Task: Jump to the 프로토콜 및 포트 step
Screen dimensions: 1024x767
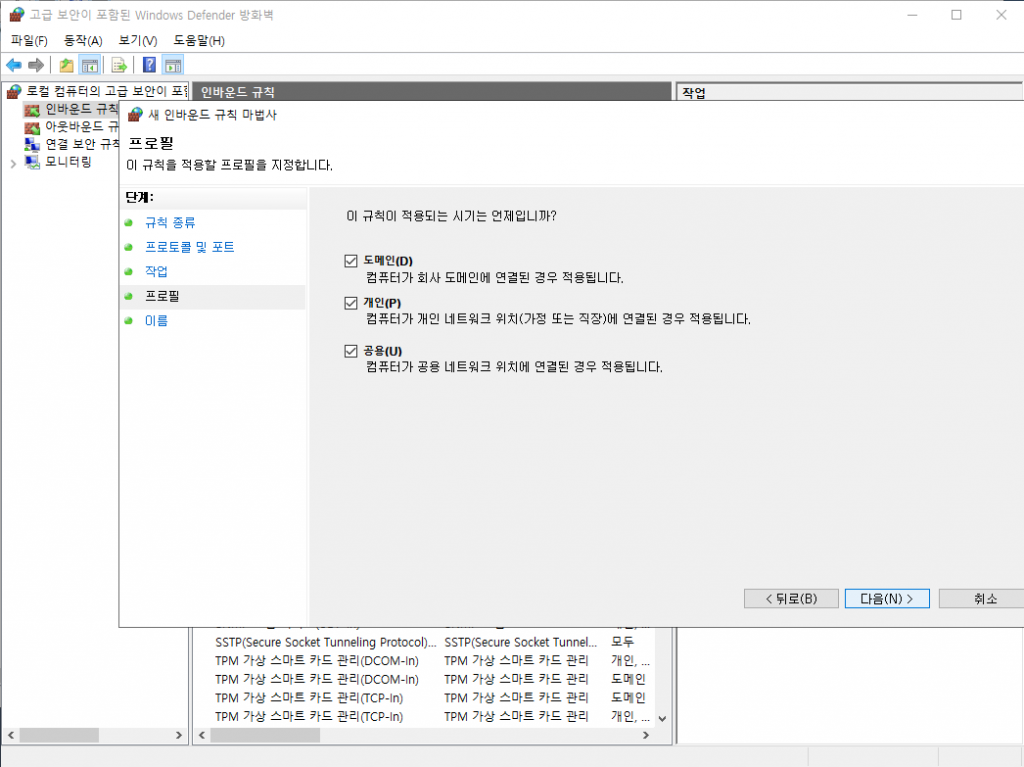Action: [x=189, y=247]
